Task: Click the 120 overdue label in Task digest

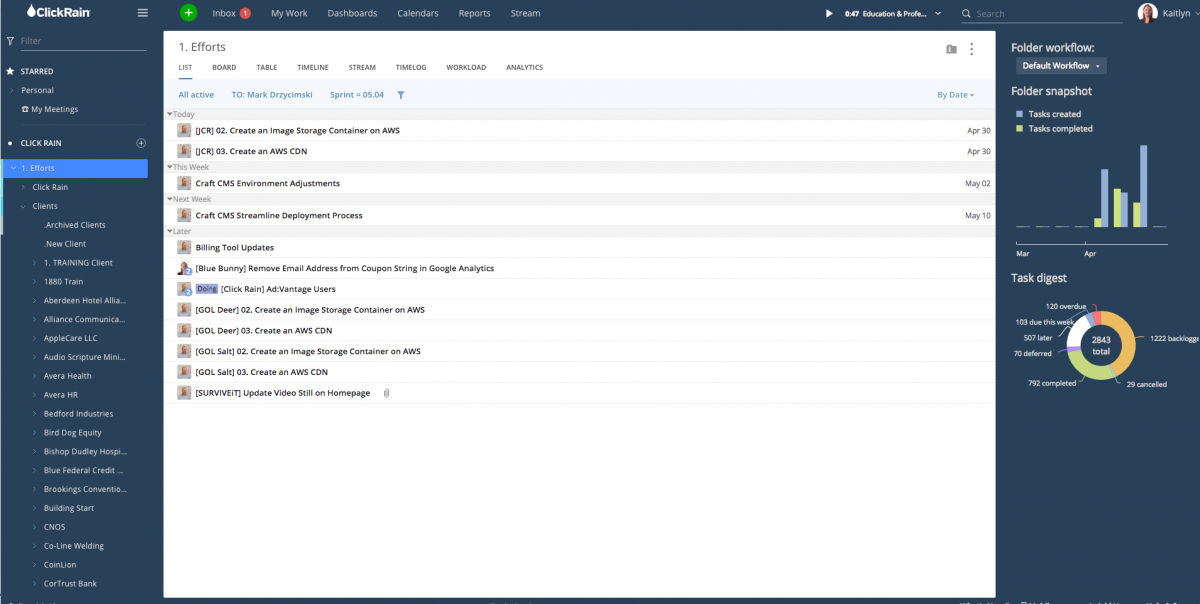Action: pyautogui.click(x=1066, y=306)
